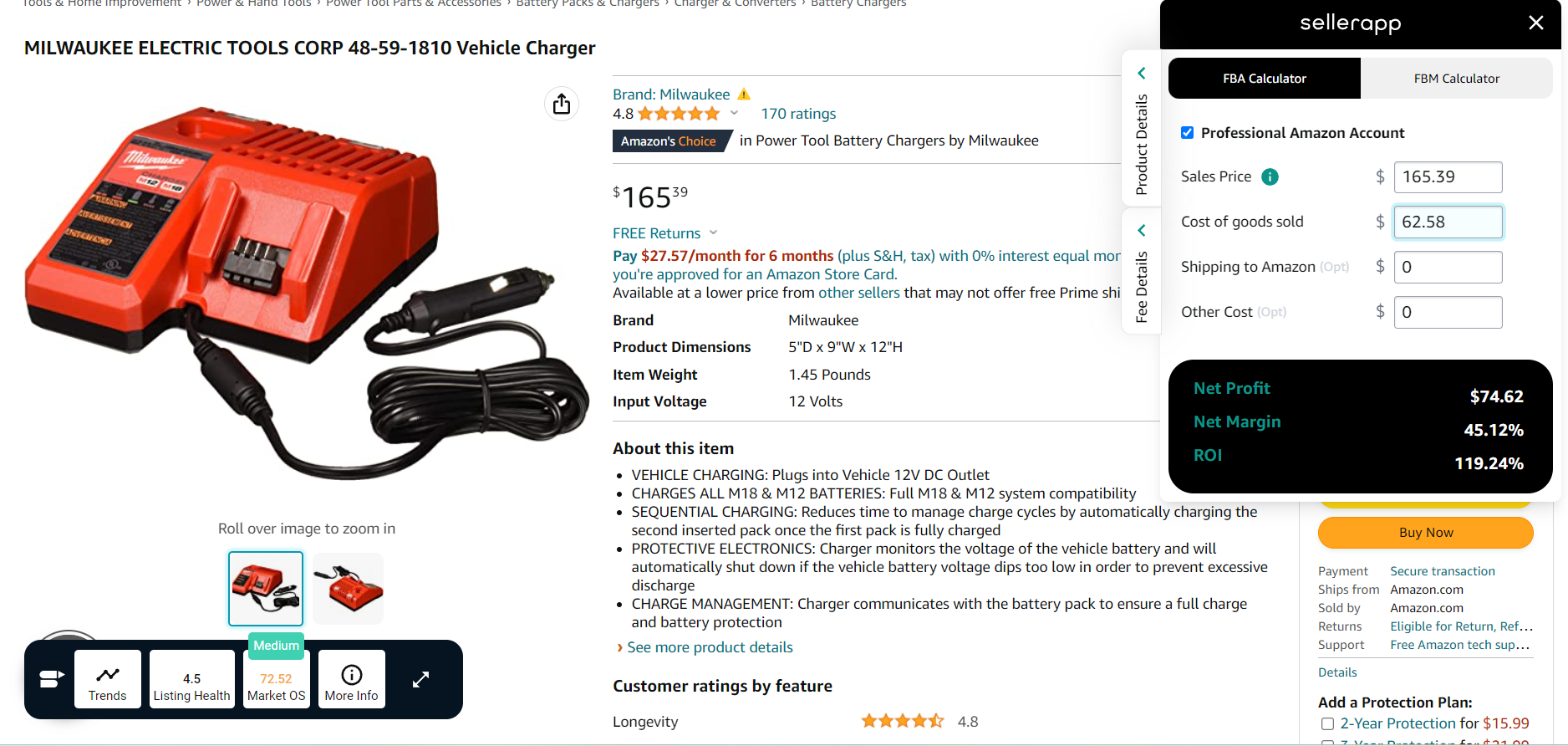This screenshot has width=1568, height=746.
Task: Open Trends chart in SellerApp toolbar
Action: click(x=108, y=679)
